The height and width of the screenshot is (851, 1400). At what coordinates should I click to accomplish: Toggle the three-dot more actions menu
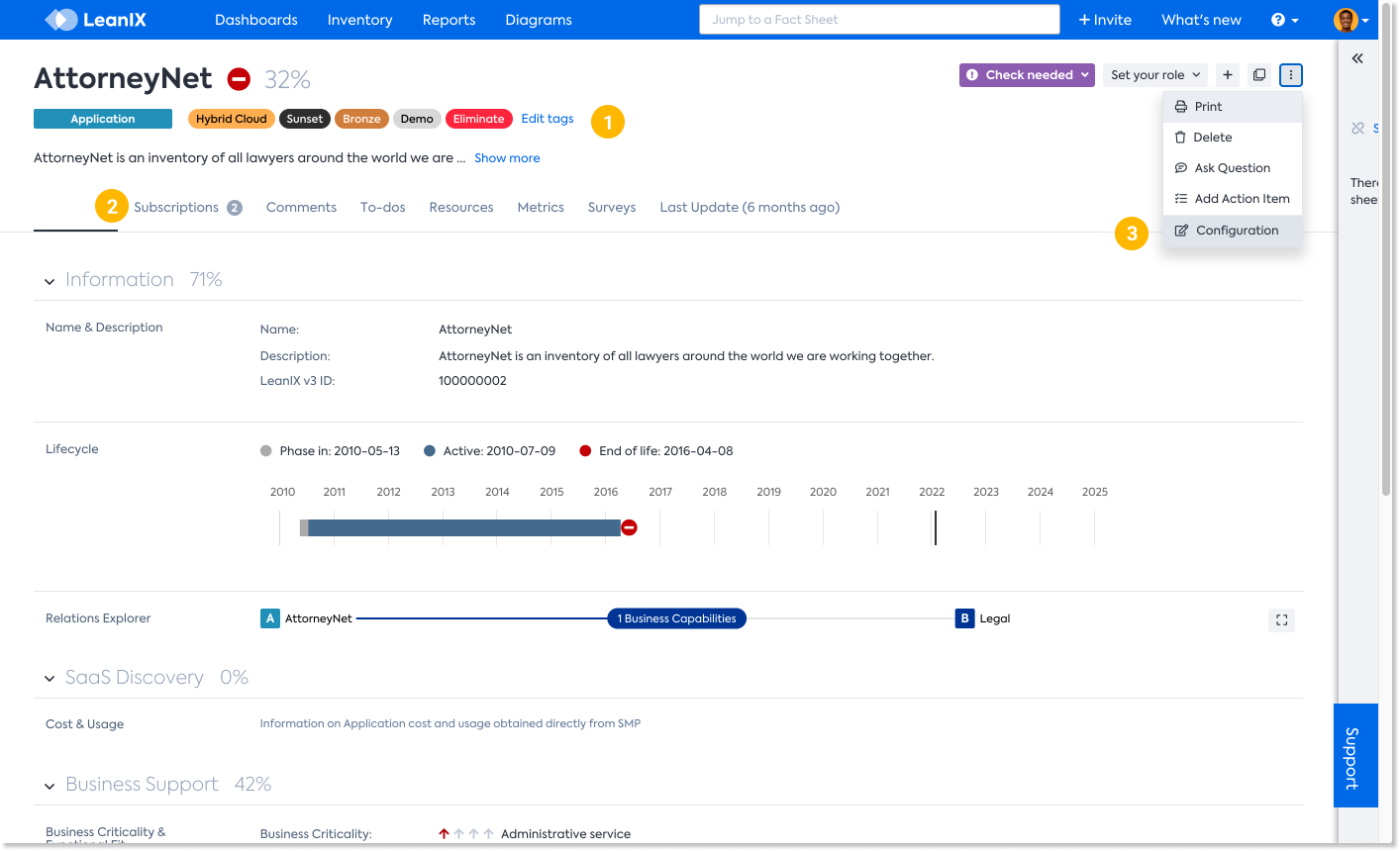[x=1291, y=75]
